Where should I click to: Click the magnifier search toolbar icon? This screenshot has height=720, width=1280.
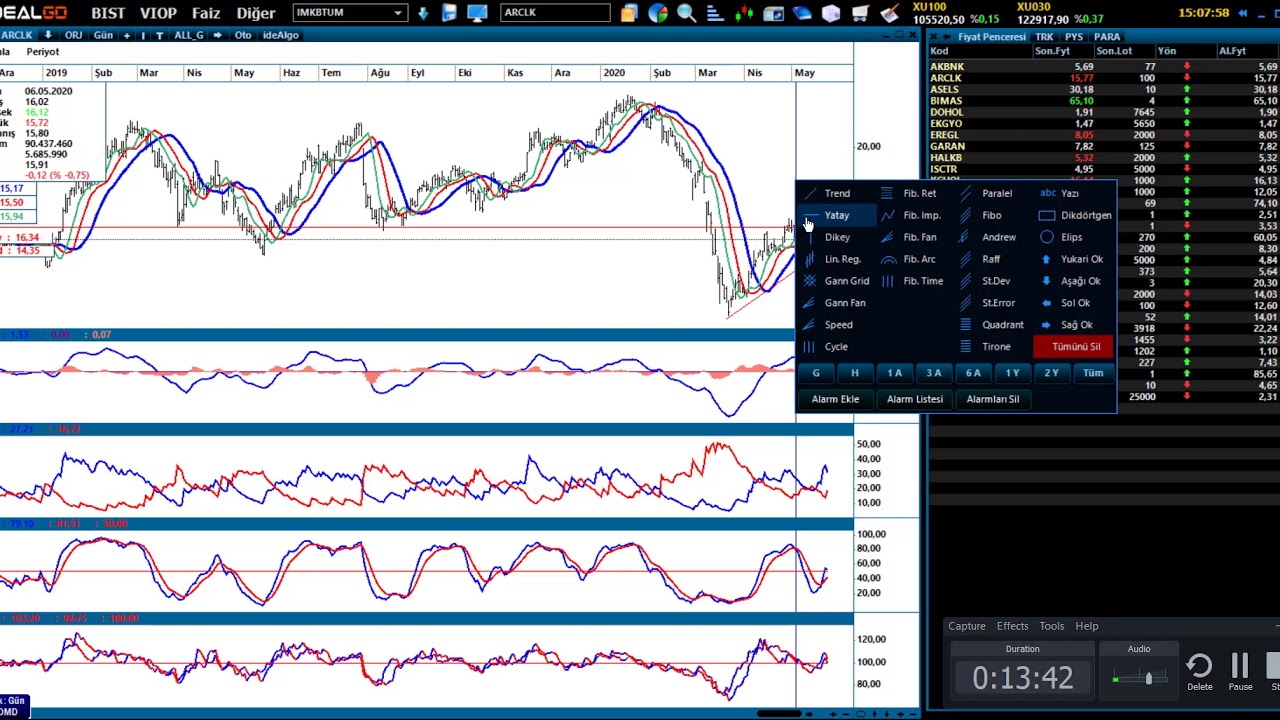(x=686, y=13)
